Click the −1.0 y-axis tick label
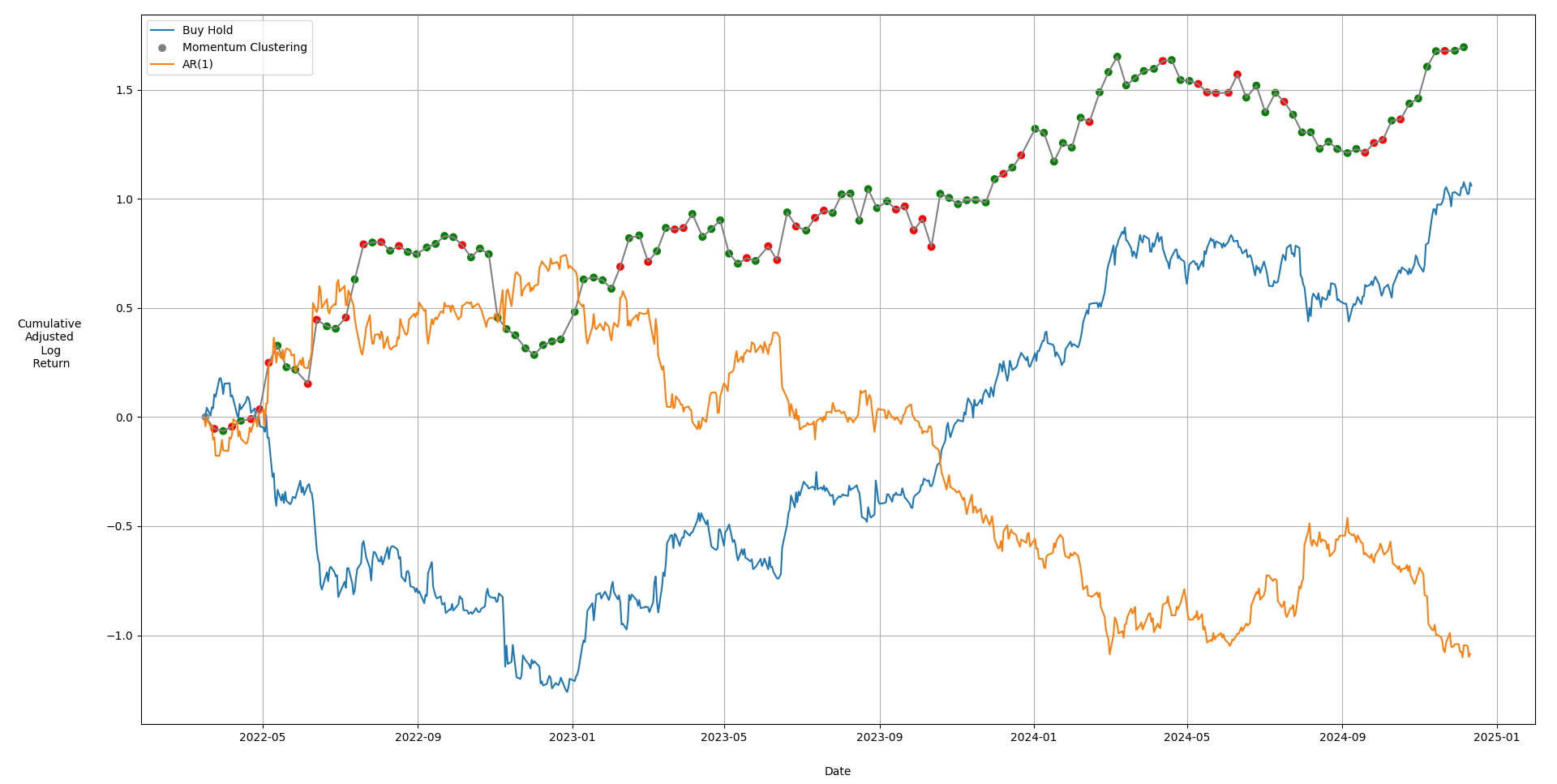 (120, 636)
